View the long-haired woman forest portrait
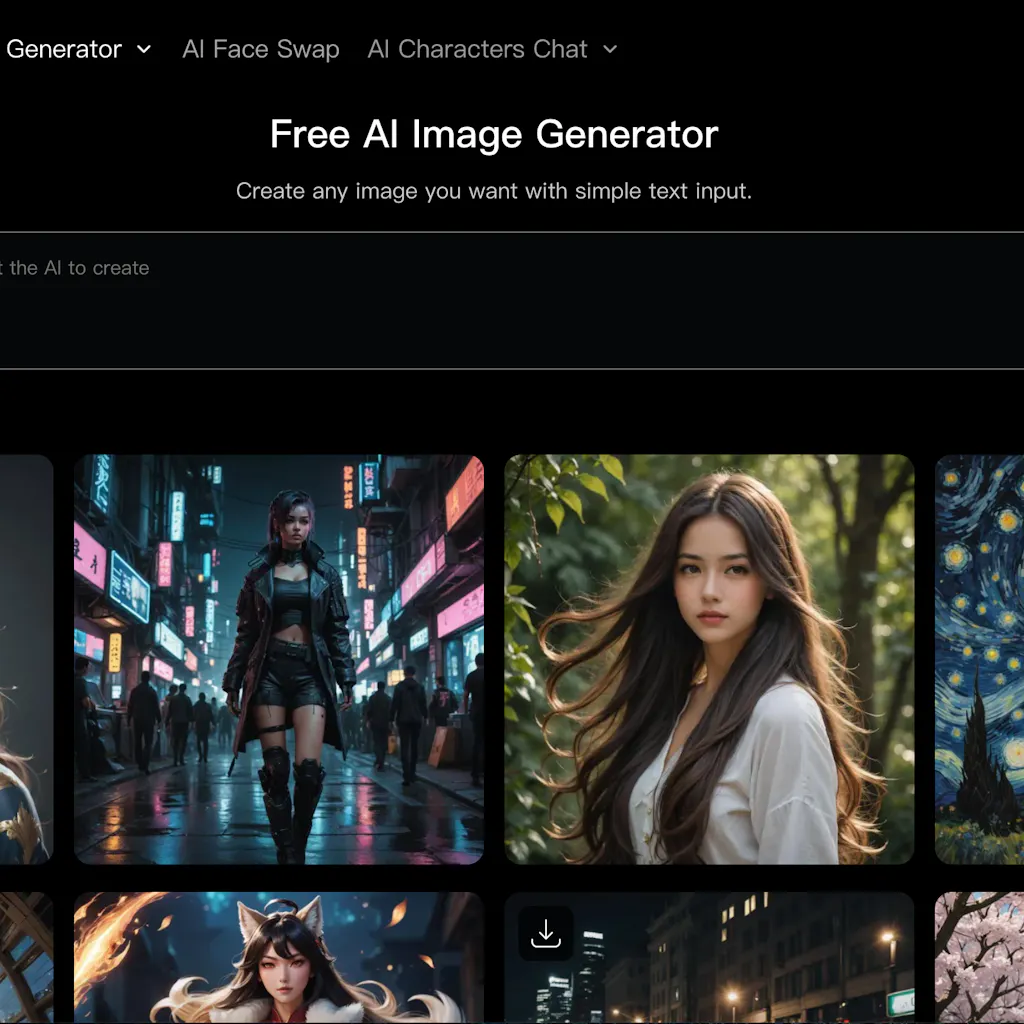This screenshot has width=1024, height=1024. (x=709, y=659)
